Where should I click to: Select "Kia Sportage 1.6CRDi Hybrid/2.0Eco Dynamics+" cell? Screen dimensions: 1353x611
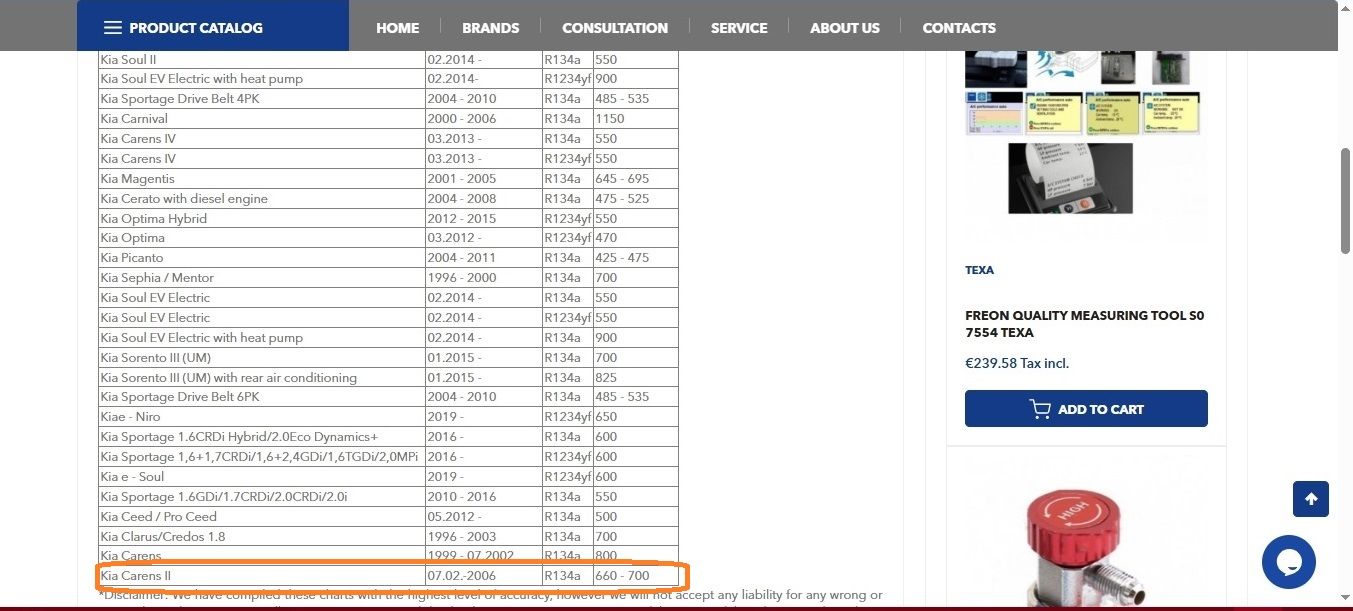262,437
